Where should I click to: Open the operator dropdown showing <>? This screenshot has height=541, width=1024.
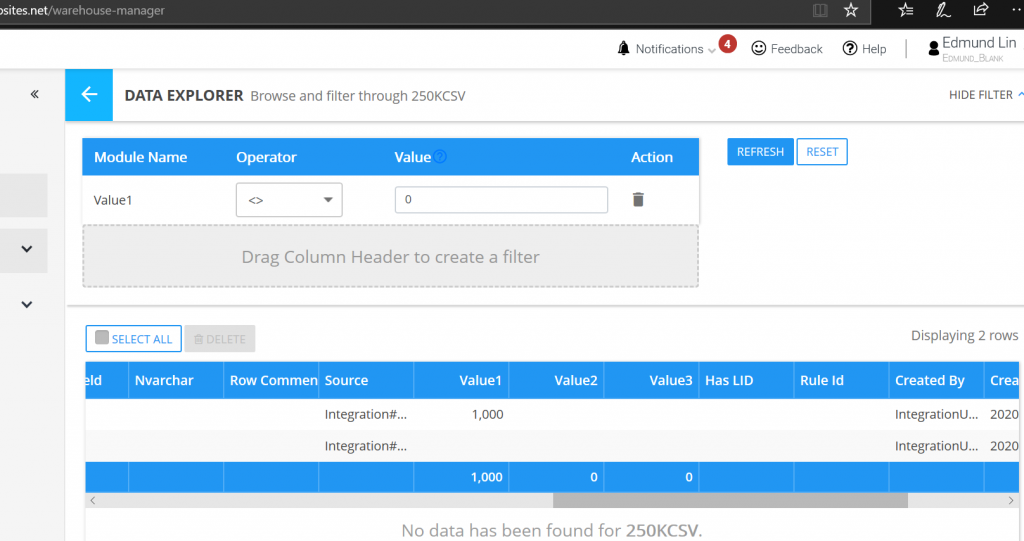[x=289, y=200]
